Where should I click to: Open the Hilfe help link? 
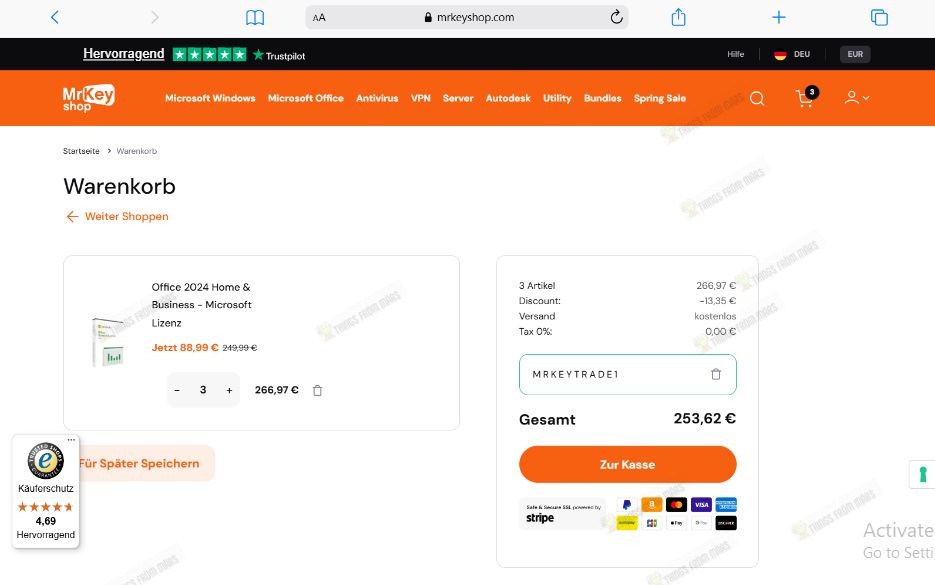[735, 54]
